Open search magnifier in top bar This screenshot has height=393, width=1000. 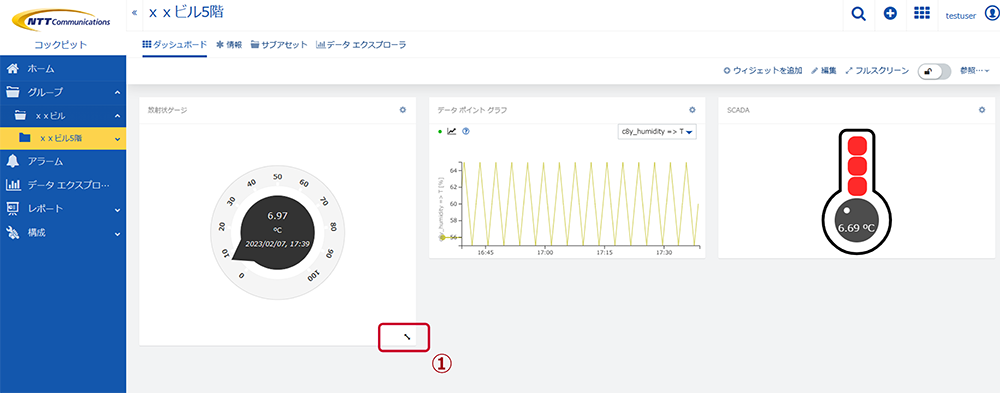(859, 14)
